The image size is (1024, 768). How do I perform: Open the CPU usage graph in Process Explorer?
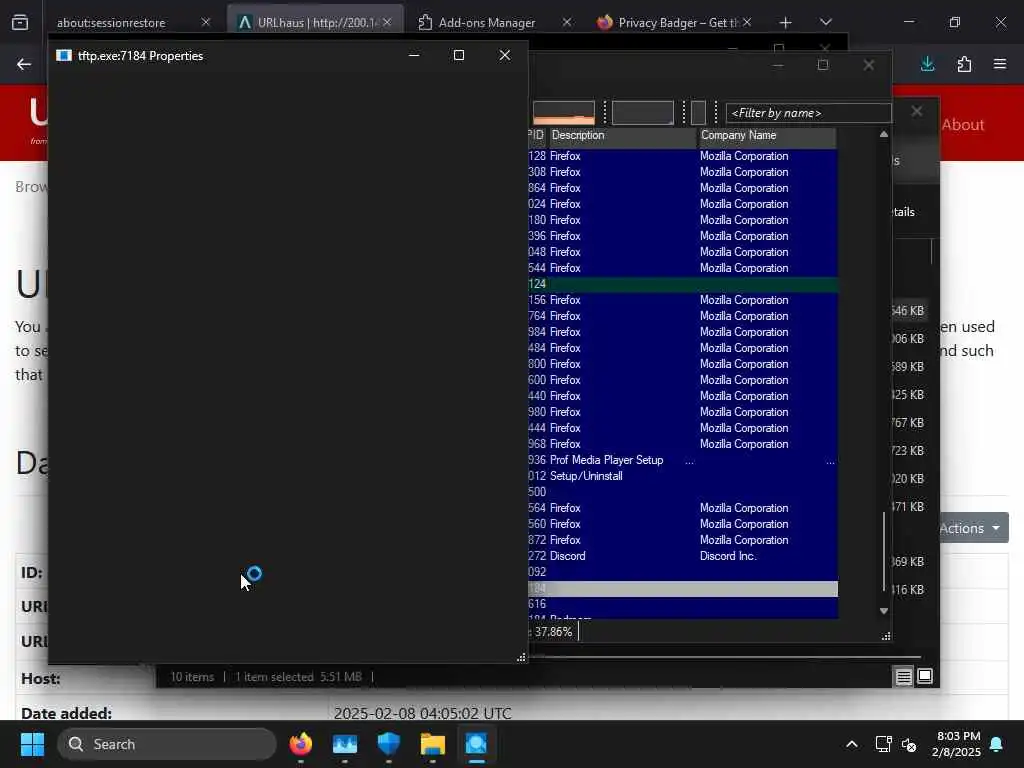[564, 112]
